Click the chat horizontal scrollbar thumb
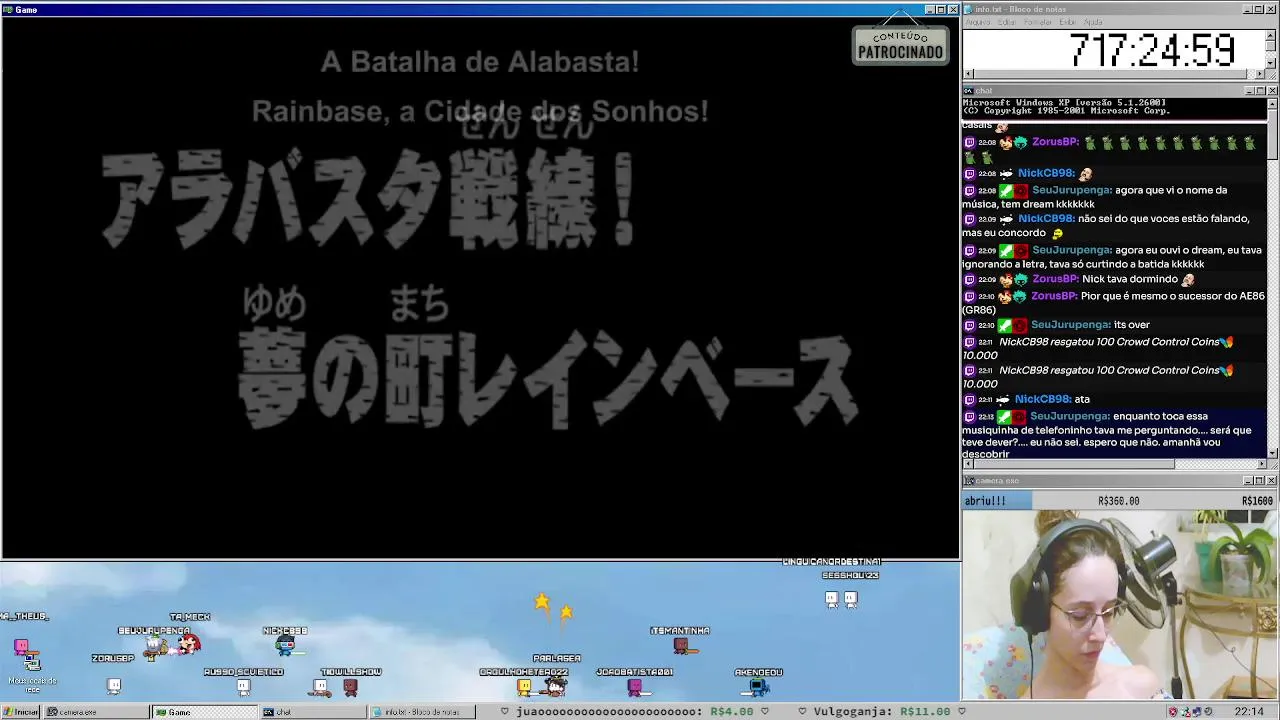Viewport: 1280px width, 720px height. (x=1073, y=464)
